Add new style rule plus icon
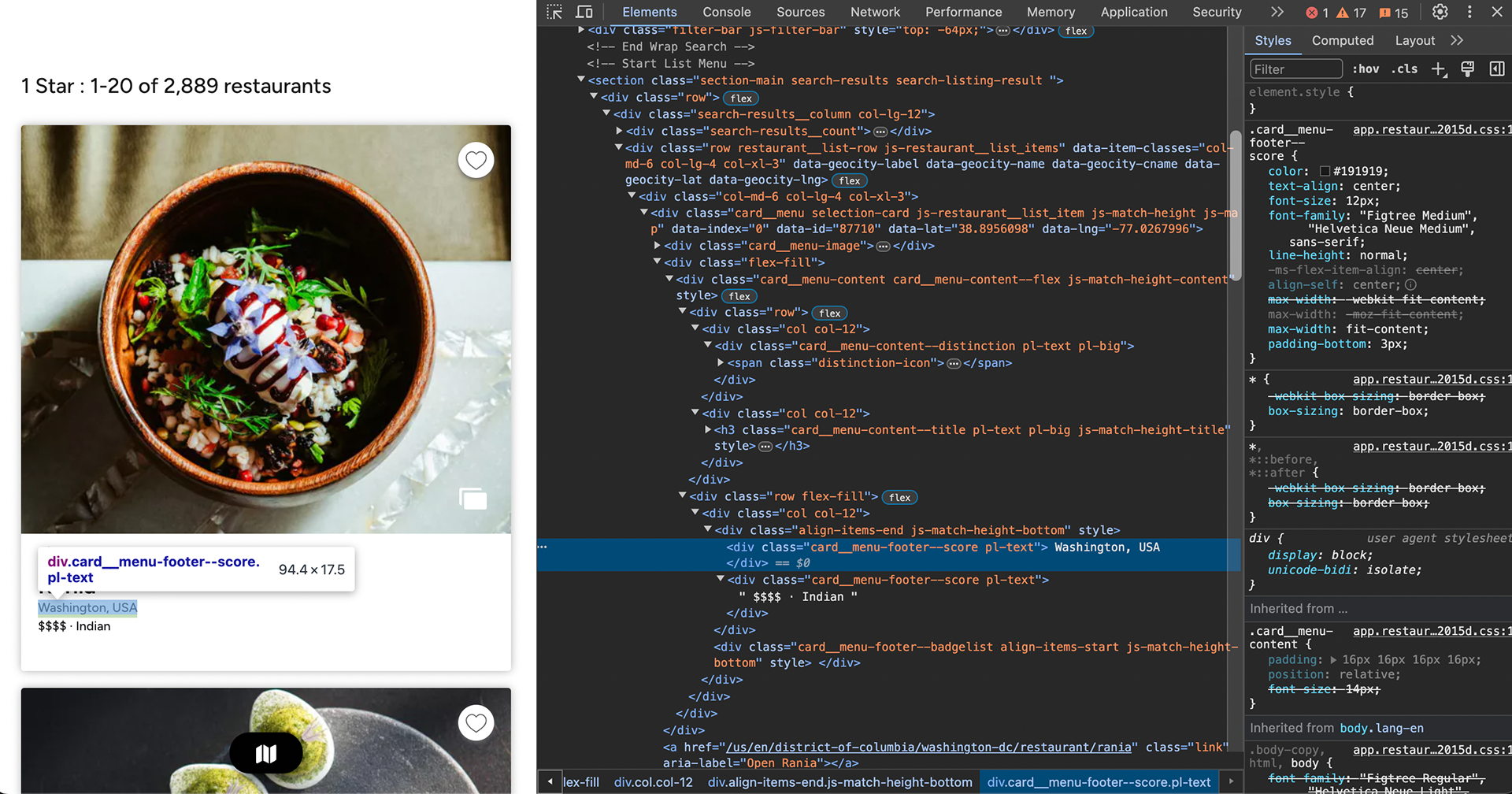Screen dimensions: 1512x794 [1439, 69]
